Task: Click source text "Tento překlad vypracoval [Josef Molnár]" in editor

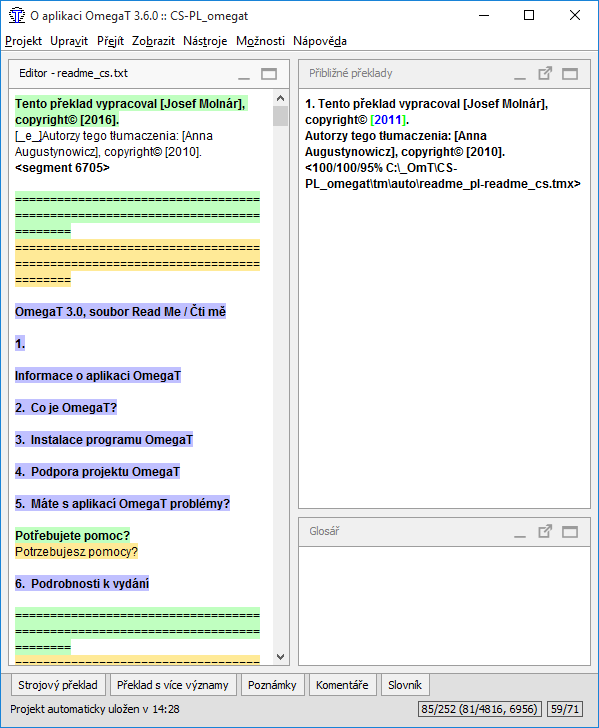Action: coord(130,104)
